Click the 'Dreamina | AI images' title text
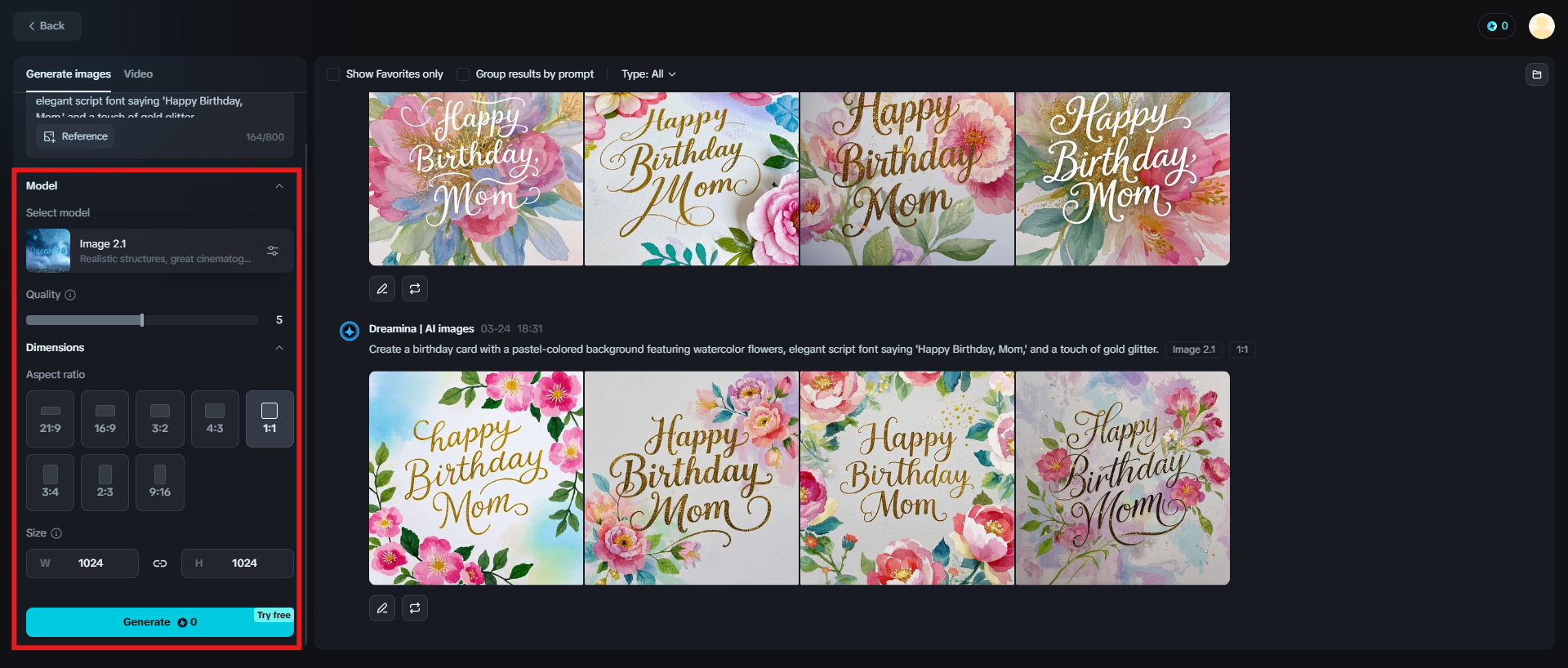Image resolution: width=1568 pixels, height=668 pixels. (x=421, y=329)
